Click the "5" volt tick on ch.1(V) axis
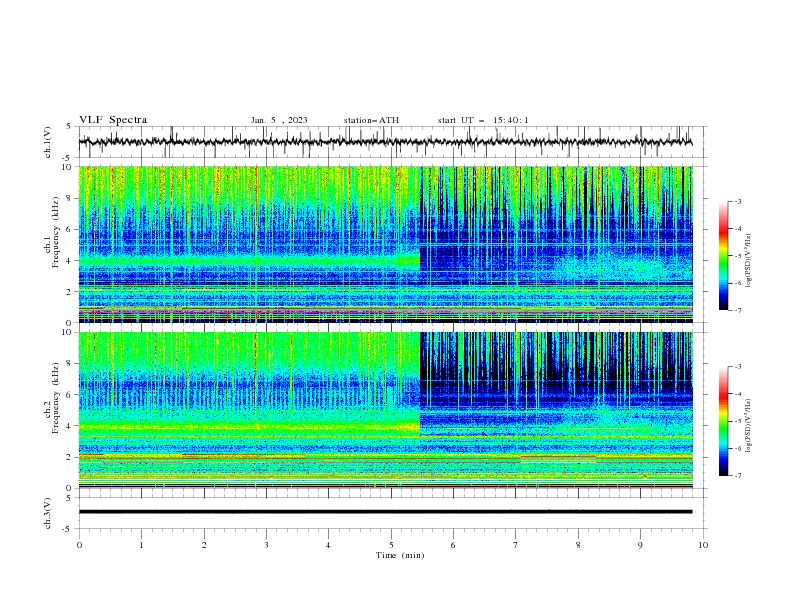Screen dimensions: 792x612 point(70,126)
